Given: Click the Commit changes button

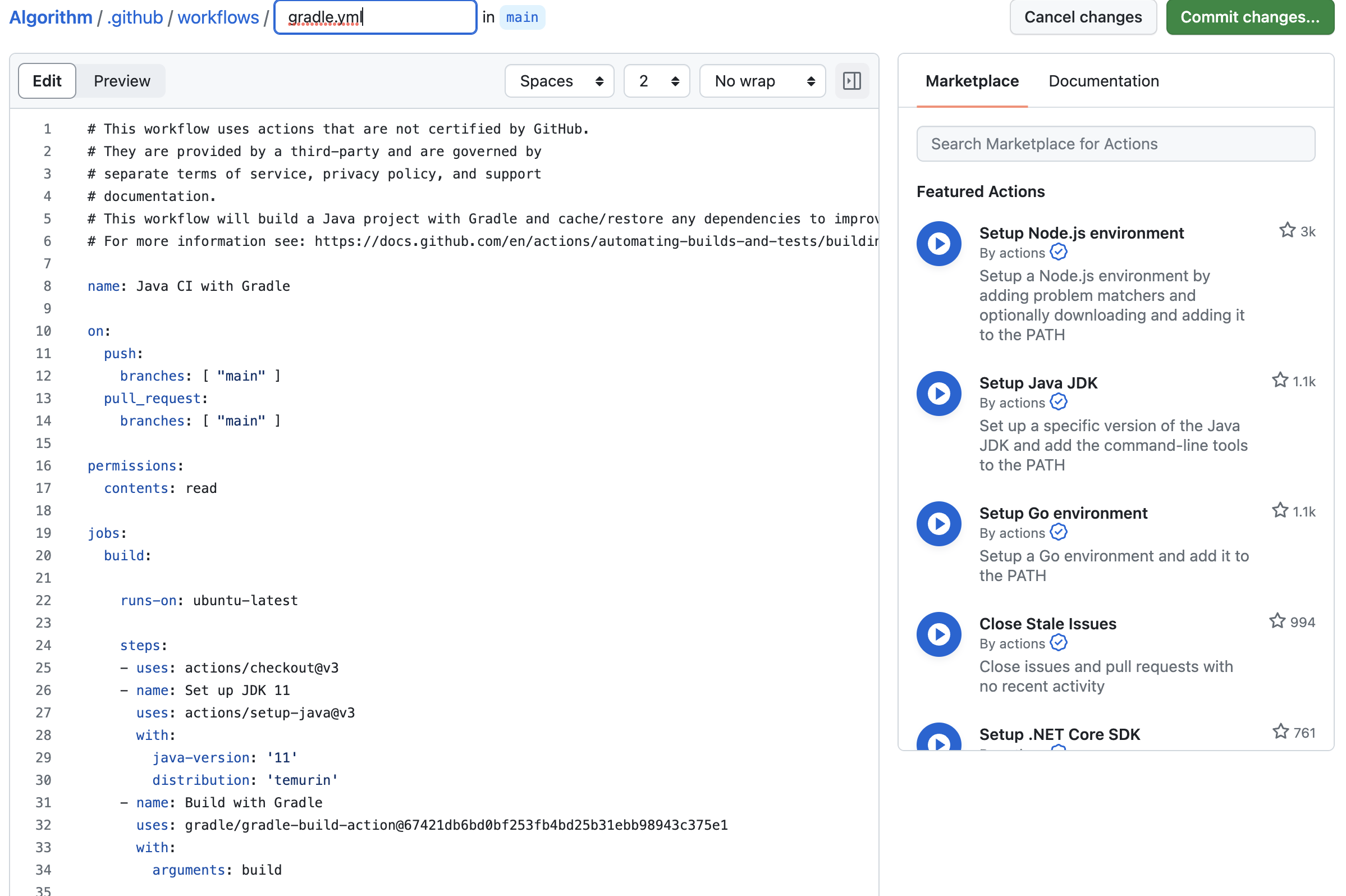Looking at the screenshot, I should [x=1249, y=17].
